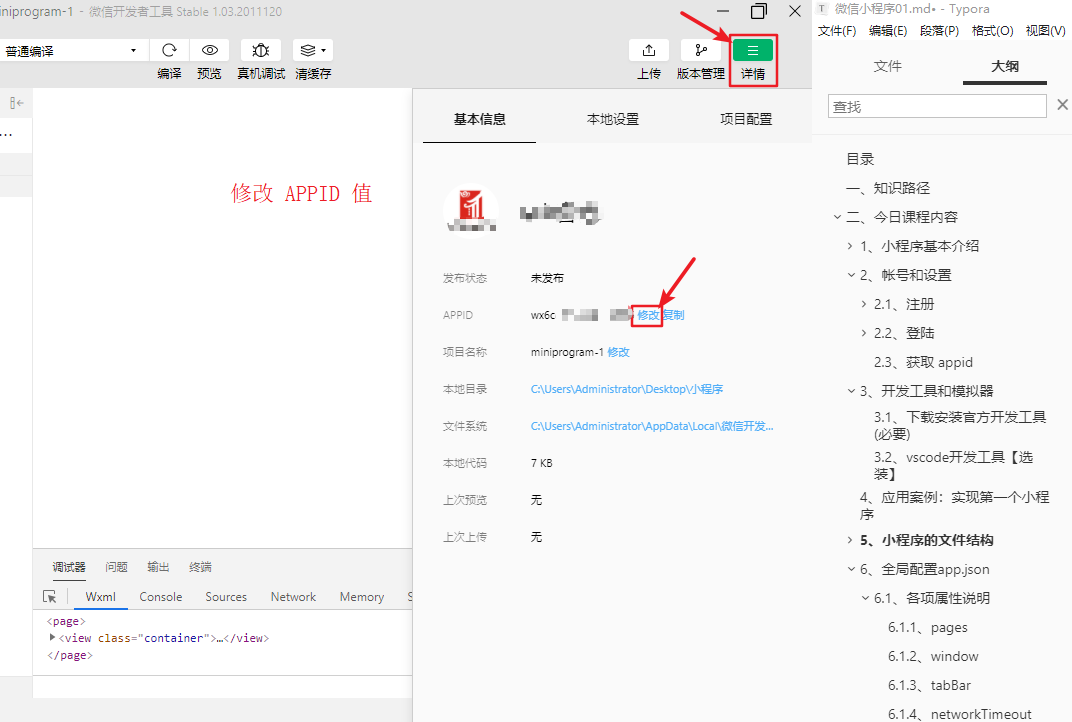Expand the 2.2、登陆 outline item

click(x=864, y=333)
